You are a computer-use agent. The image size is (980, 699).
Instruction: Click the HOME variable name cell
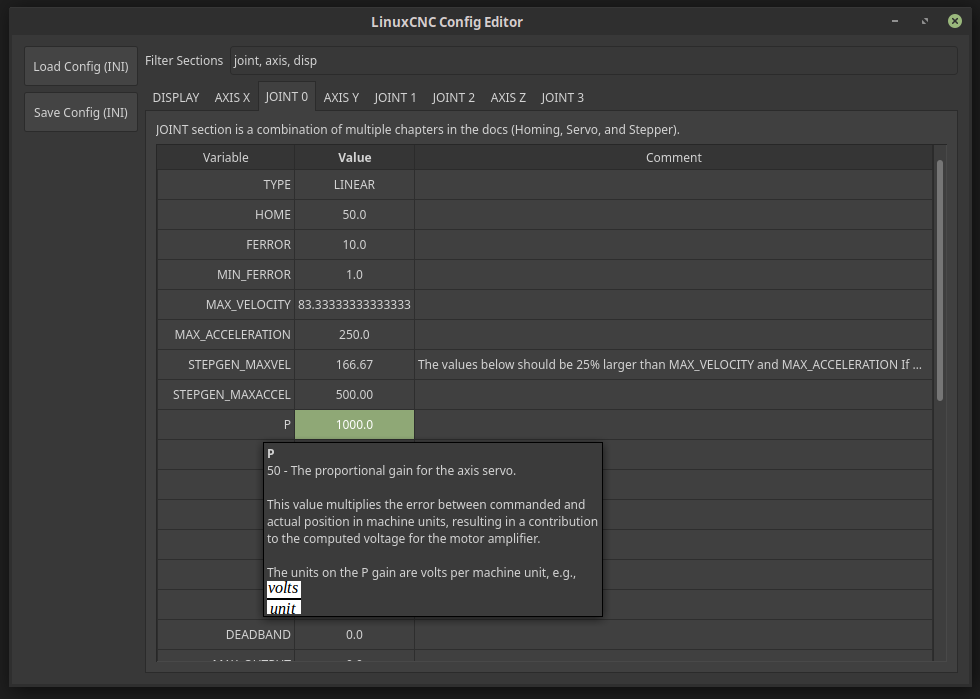click(x=226, y=214)
